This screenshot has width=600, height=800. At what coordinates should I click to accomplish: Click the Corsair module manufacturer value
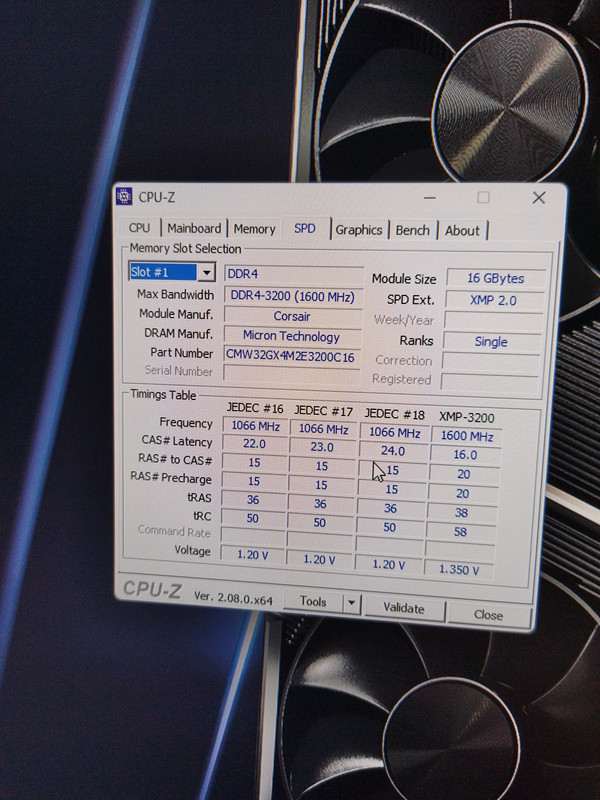(292, 316)
